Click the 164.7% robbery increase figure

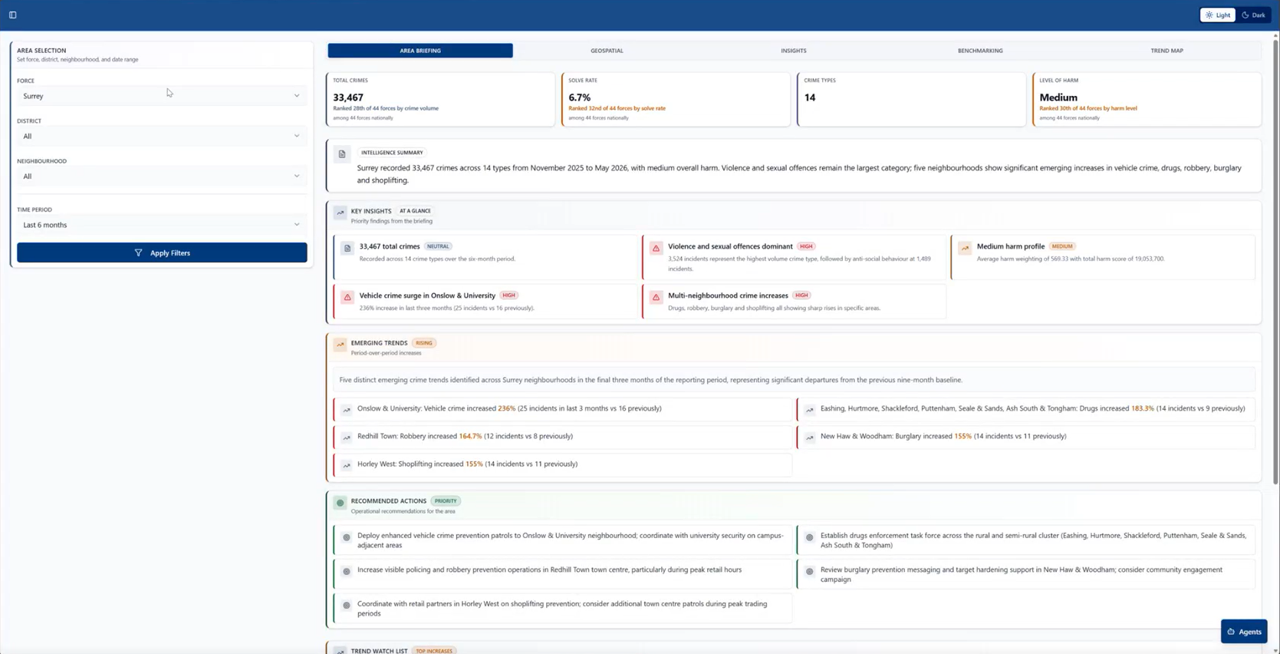click(x=471, y=436)
